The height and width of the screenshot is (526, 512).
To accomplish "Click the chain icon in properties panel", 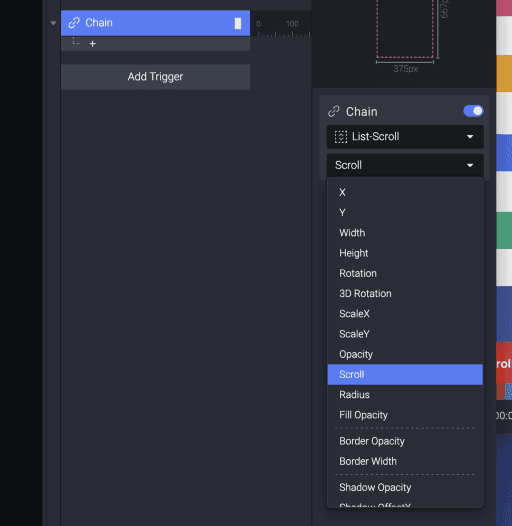I will click(334, 111).
